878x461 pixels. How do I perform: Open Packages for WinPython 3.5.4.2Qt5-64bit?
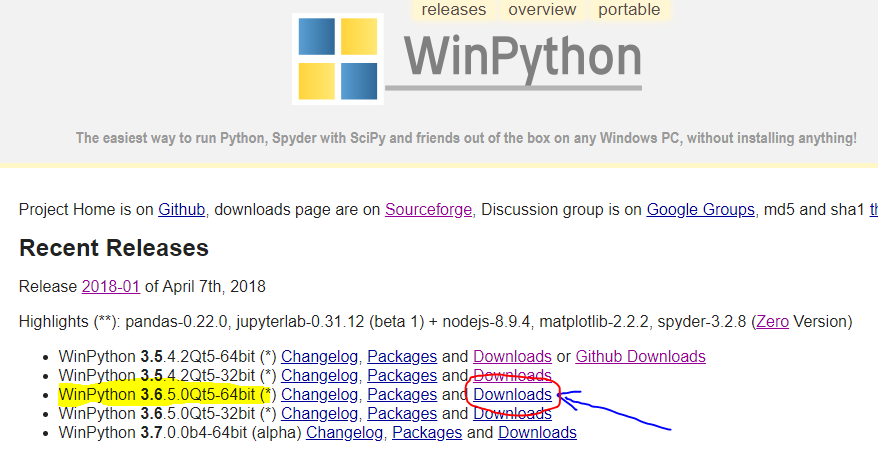coord(402,357)
